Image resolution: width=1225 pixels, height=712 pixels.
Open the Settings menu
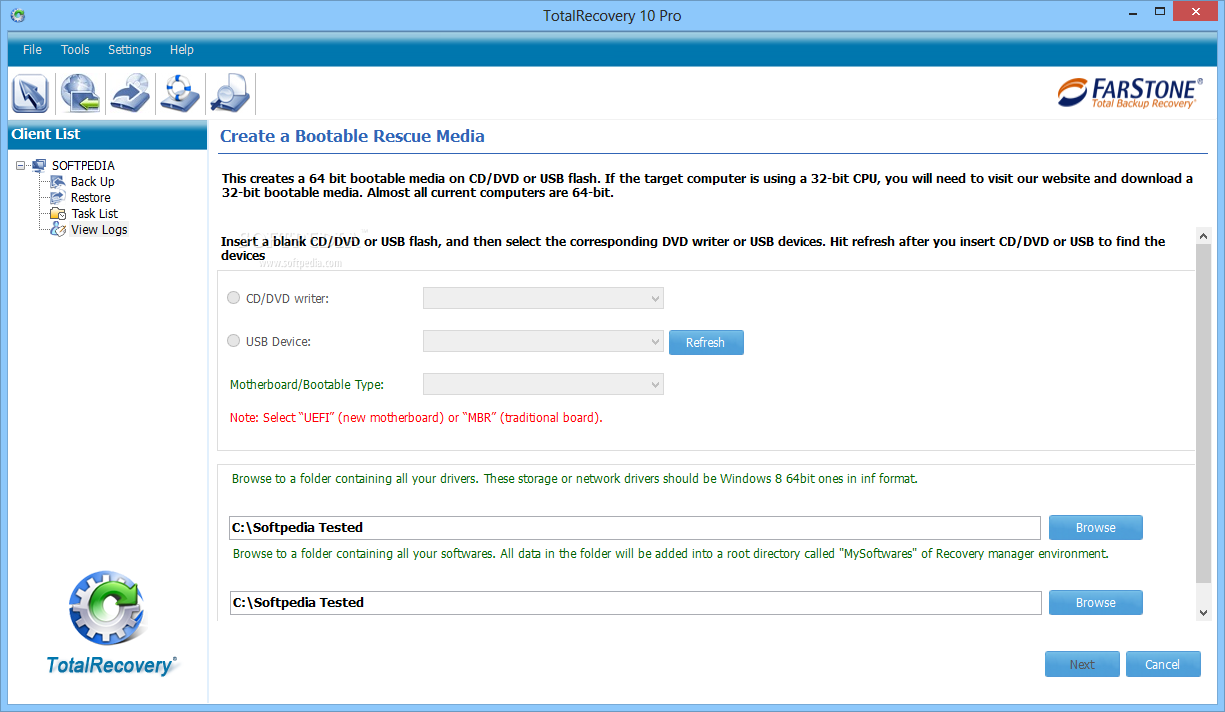point(130,49)
